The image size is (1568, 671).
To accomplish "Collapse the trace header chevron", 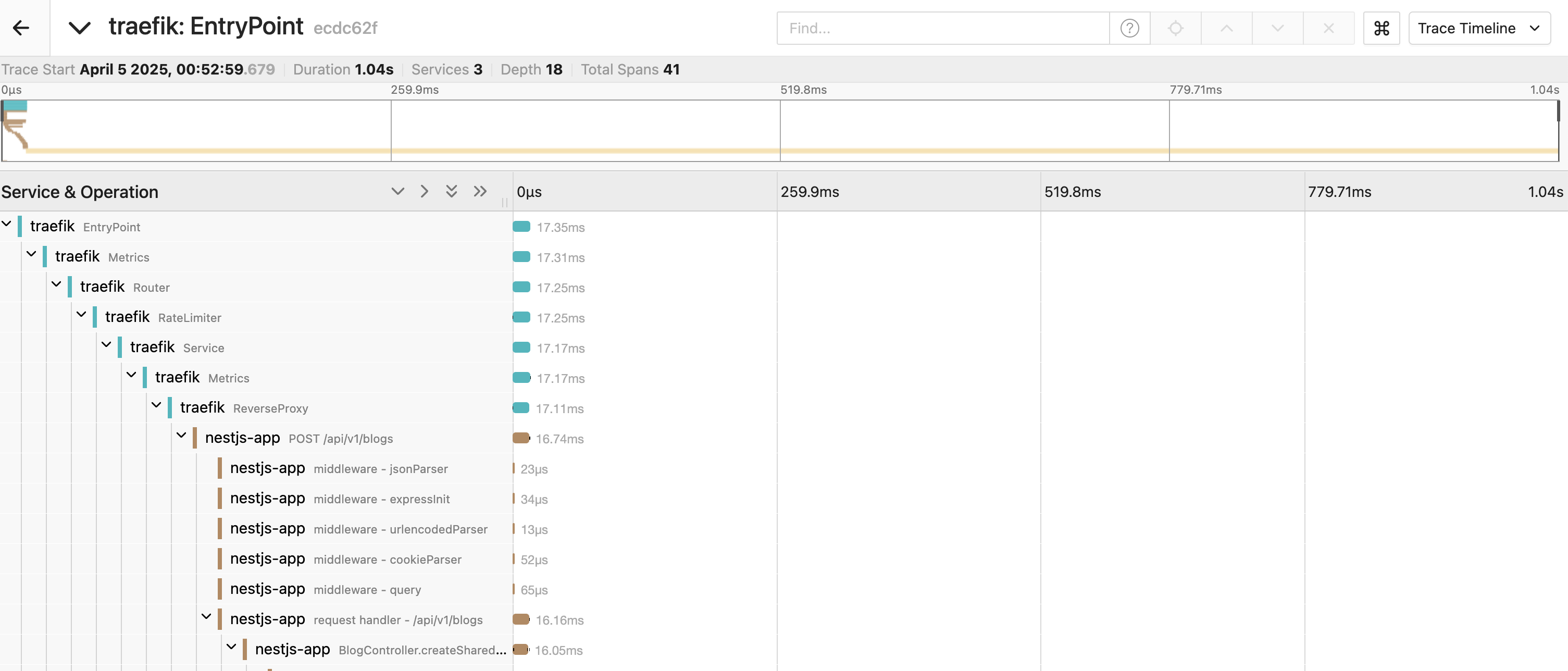I will pos(79,28).
